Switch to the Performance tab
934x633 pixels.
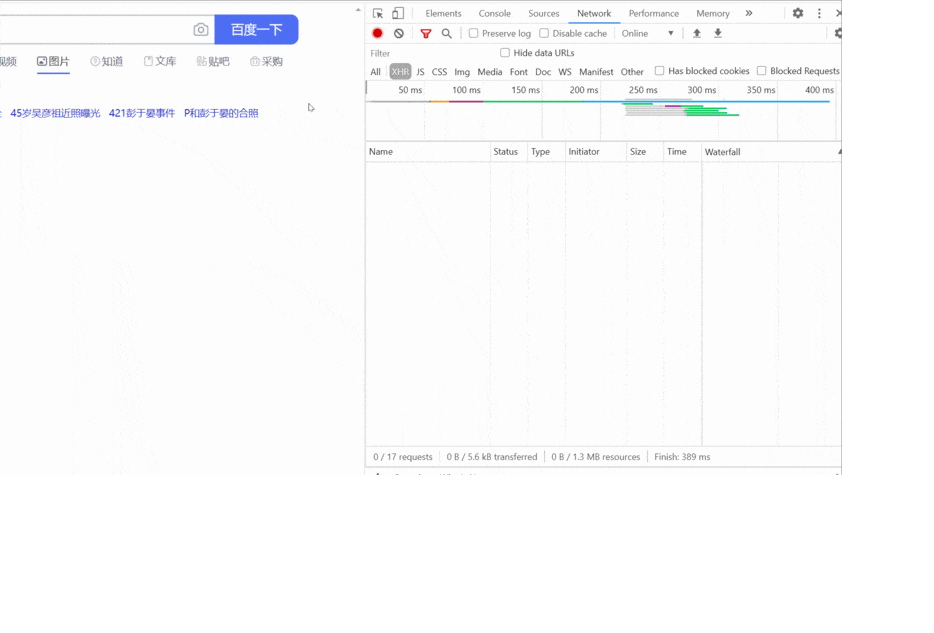[x=653, y=13]
